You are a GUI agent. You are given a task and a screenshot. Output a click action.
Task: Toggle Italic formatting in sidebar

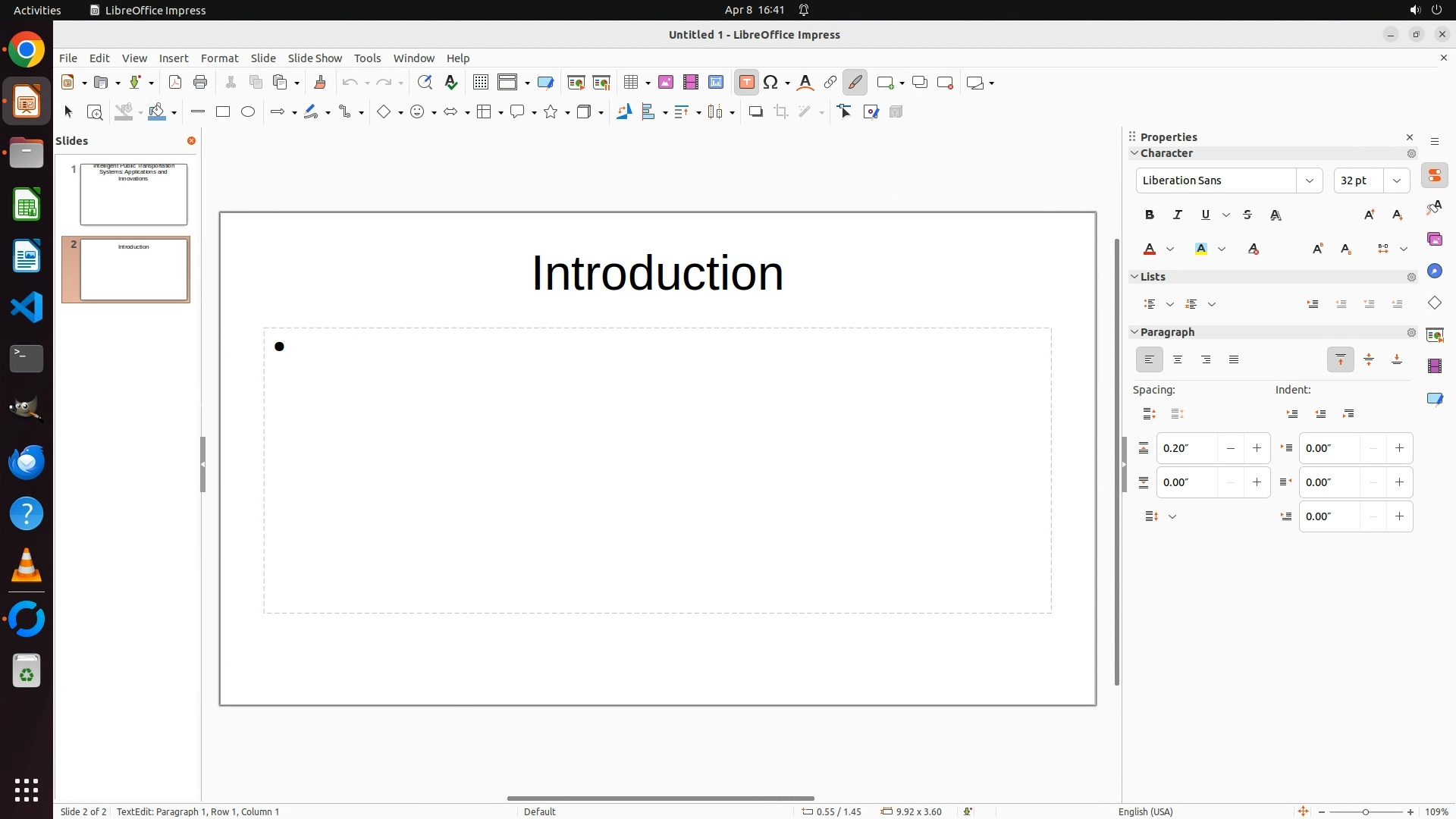[1178, 215]
